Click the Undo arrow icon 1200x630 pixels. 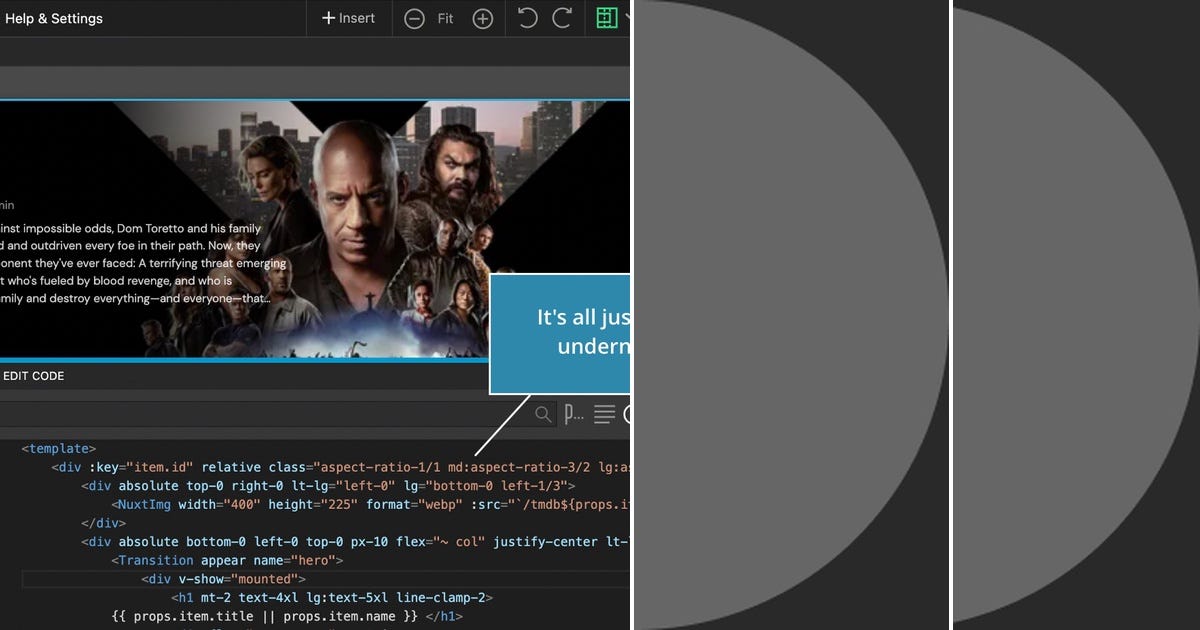tap(527, 18)
